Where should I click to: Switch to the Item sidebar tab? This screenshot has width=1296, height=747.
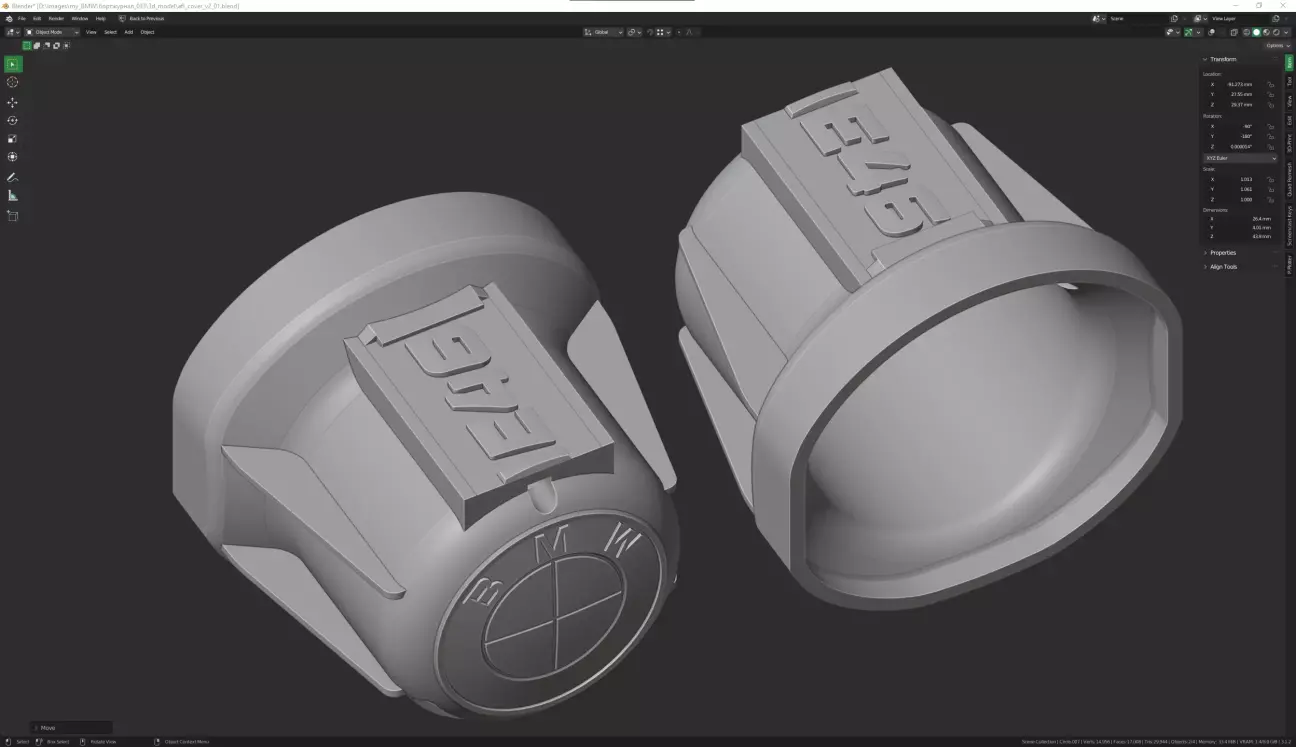(x=1290, y=62)
